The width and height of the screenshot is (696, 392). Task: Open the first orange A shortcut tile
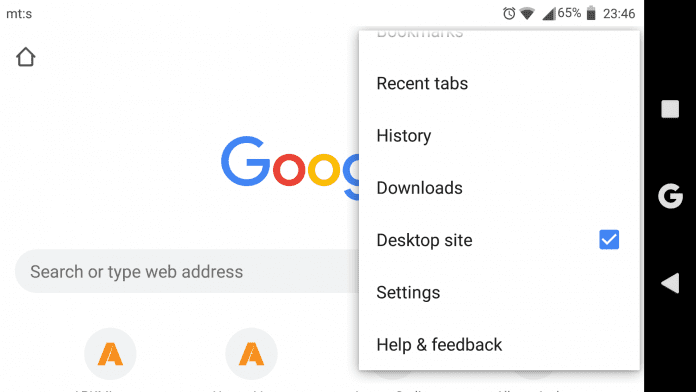point(110,354)
